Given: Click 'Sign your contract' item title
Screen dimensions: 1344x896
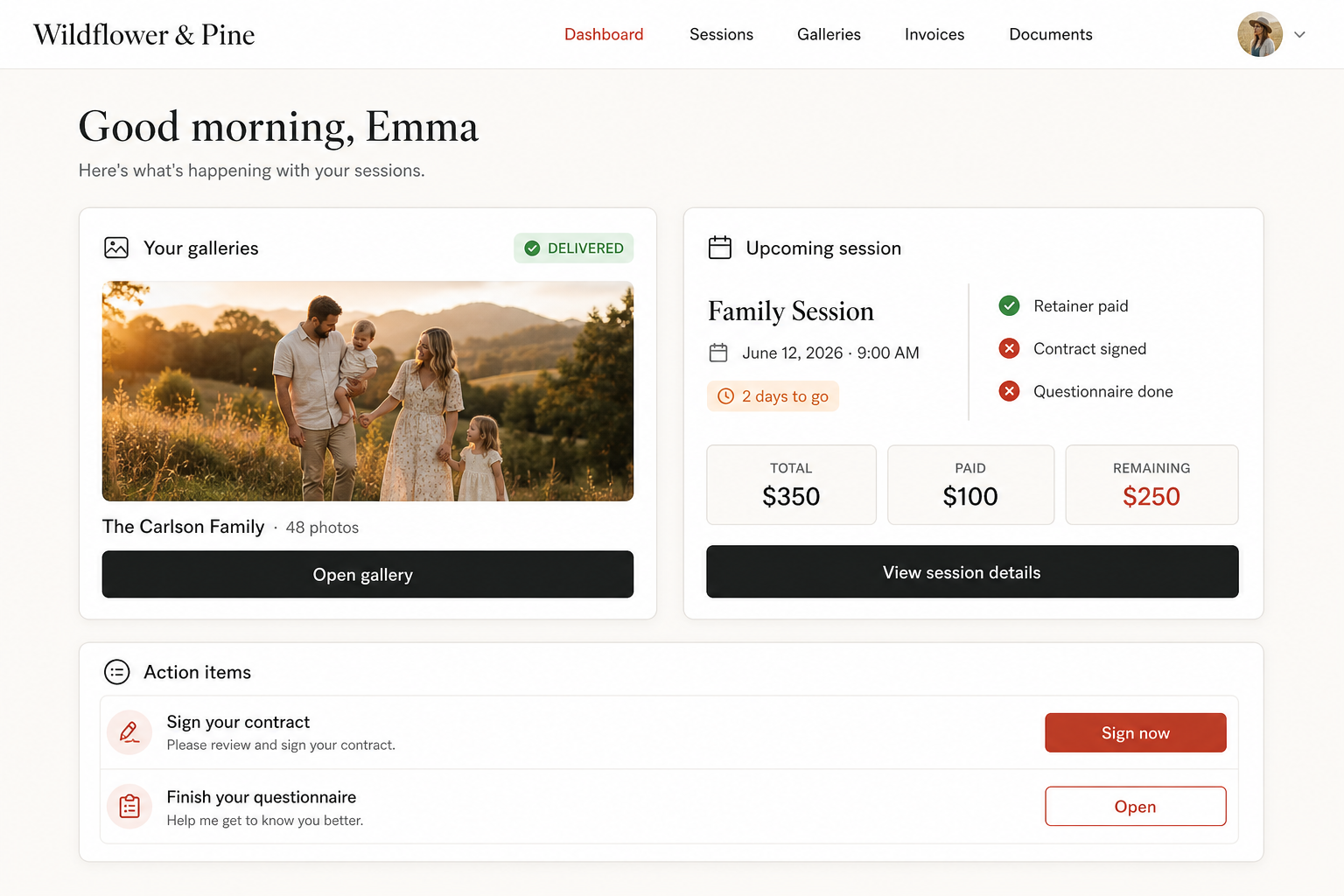Looking at the screenshot, I should tap(238, 722).
